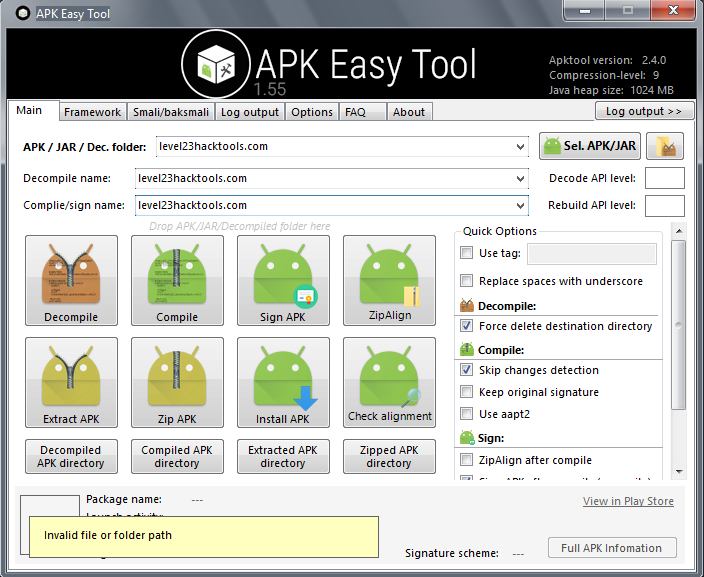Check ZipAlign after compile
704x577 pixels.
point(466,460)
